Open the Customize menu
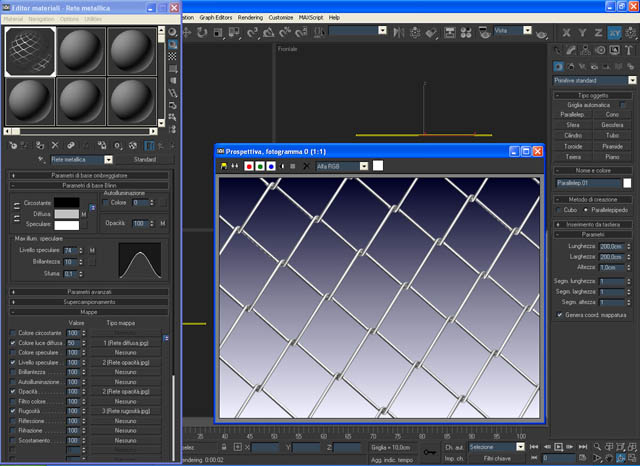The width and height of the screenshot is (640, 466). pyautogui.click(x=281, y=17)
